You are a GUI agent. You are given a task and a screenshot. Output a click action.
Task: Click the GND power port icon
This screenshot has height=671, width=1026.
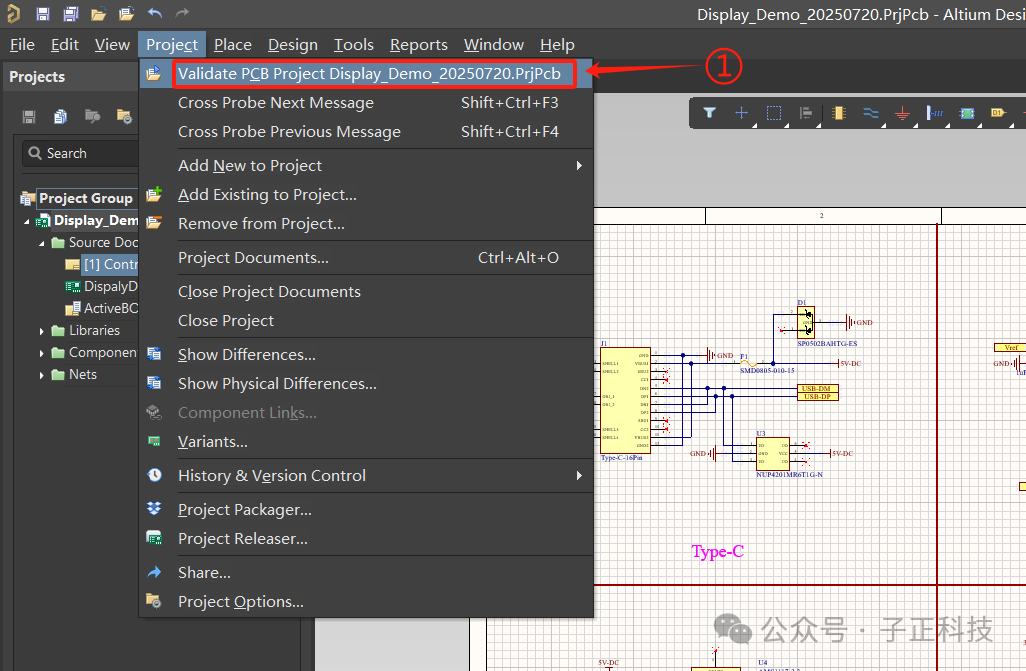point(902,113)
